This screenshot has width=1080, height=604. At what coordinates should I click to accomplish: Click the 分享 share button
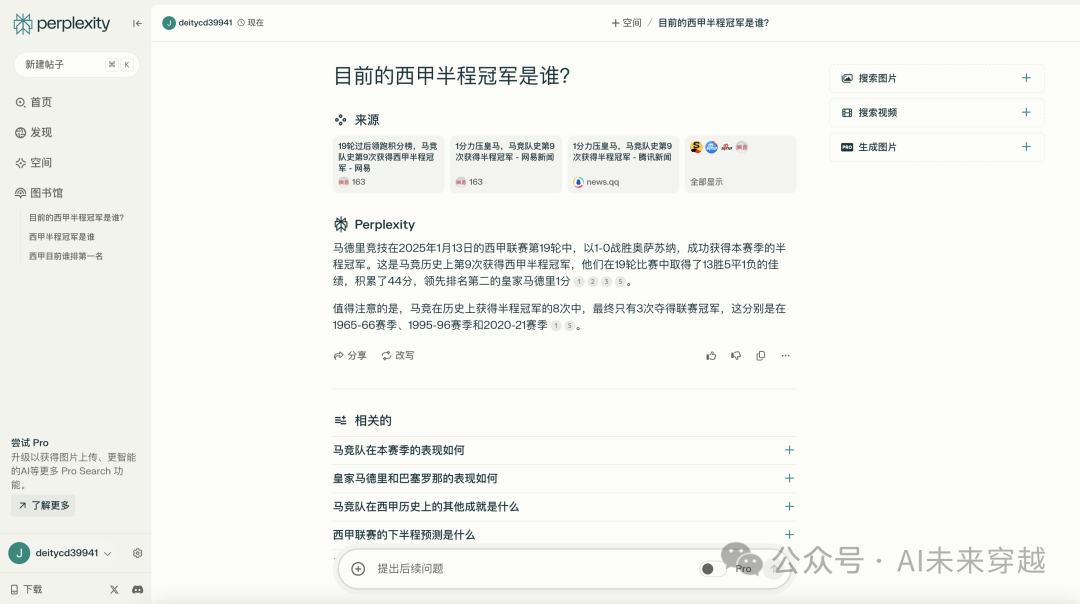[x=350, y=355]
